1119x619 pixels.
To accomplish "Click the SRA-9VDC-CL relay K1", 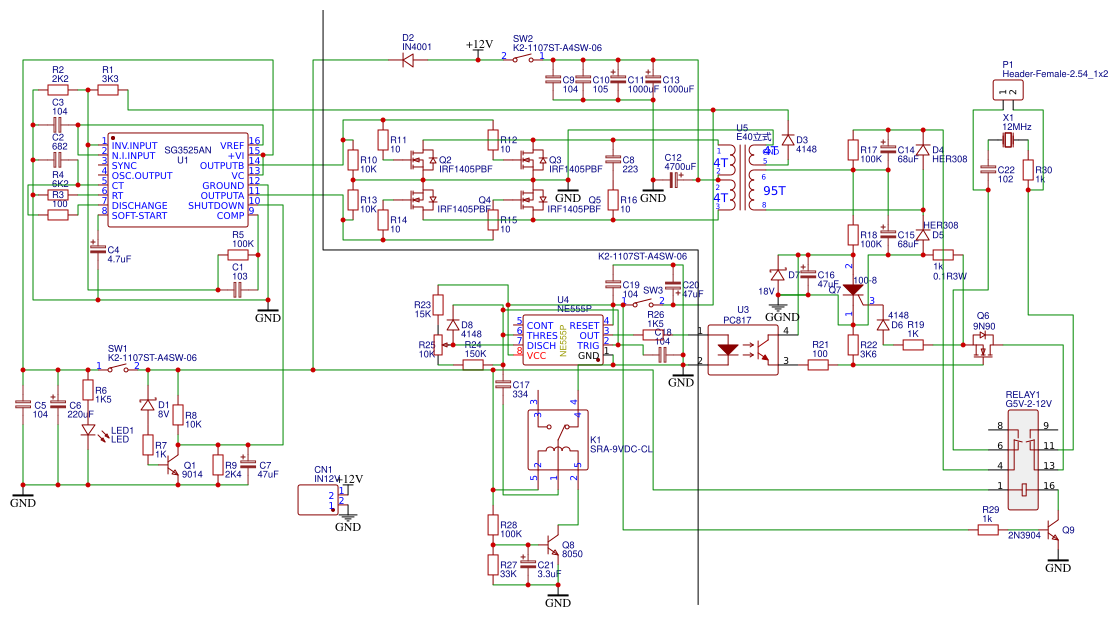I will point(557,440).
